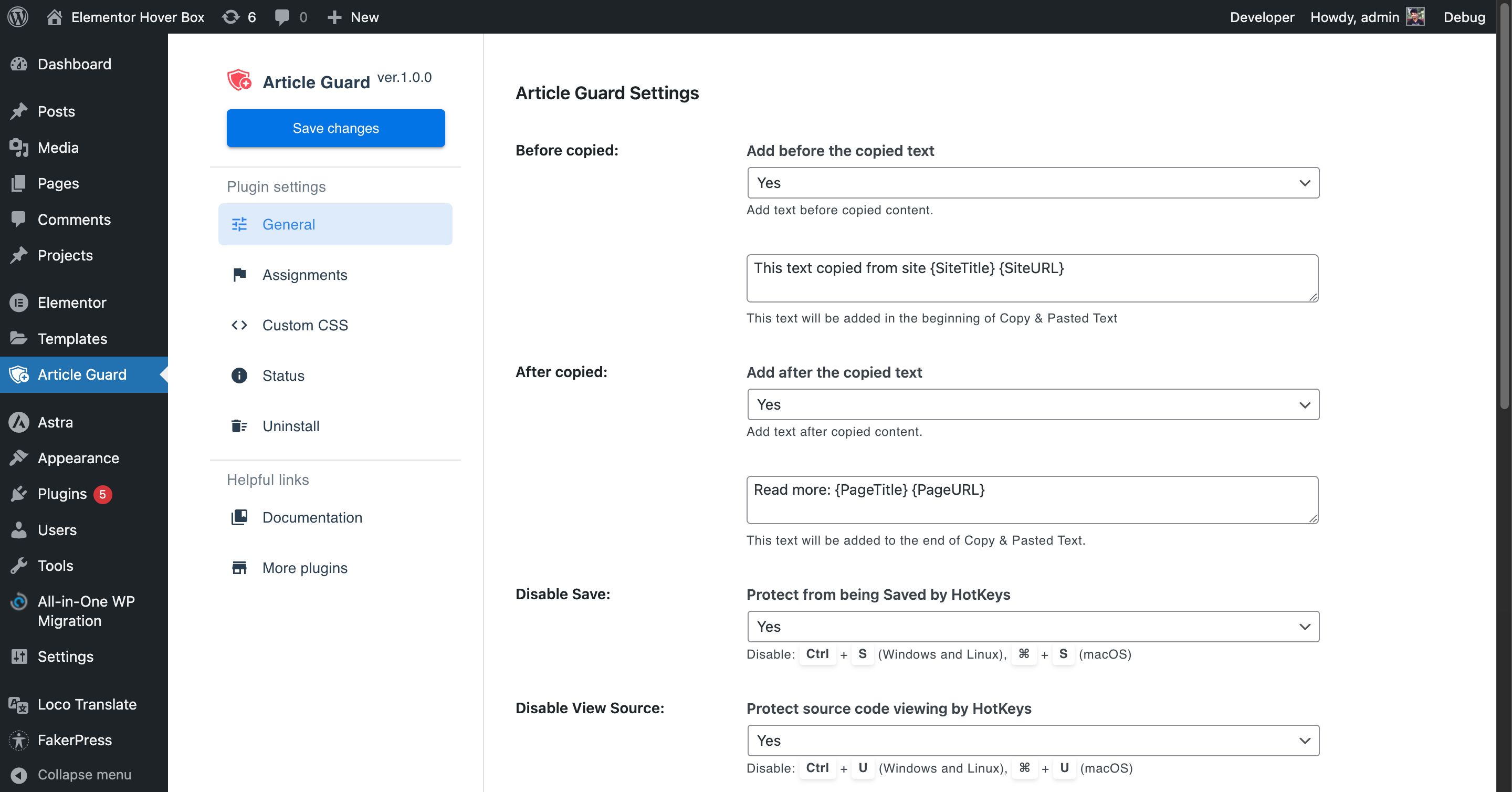The height and width of the screenshot is (792, 1512).
Task: Click the Uninstall trash icon
Action: coord(239,425)
